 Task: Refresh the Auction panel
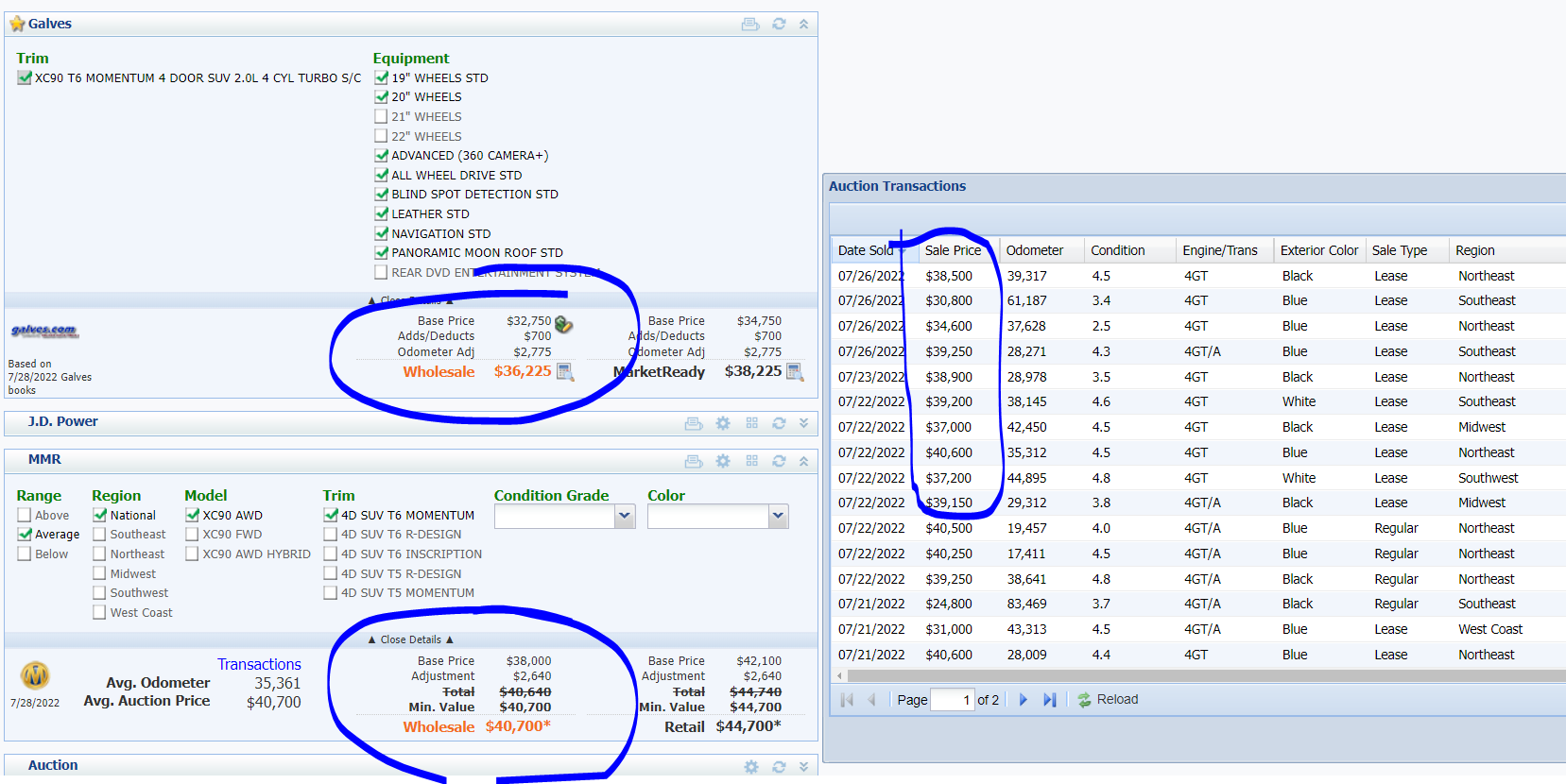pyautogui.click(x=779, y=767)
